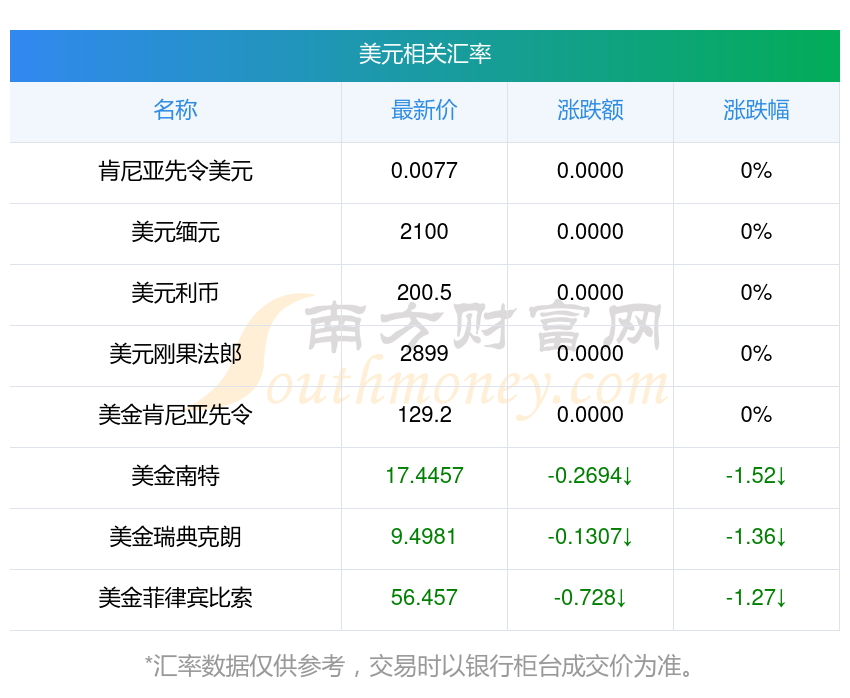Click the 美元利币 row name
Screen dimensions: 850x698
click(175, 293)
